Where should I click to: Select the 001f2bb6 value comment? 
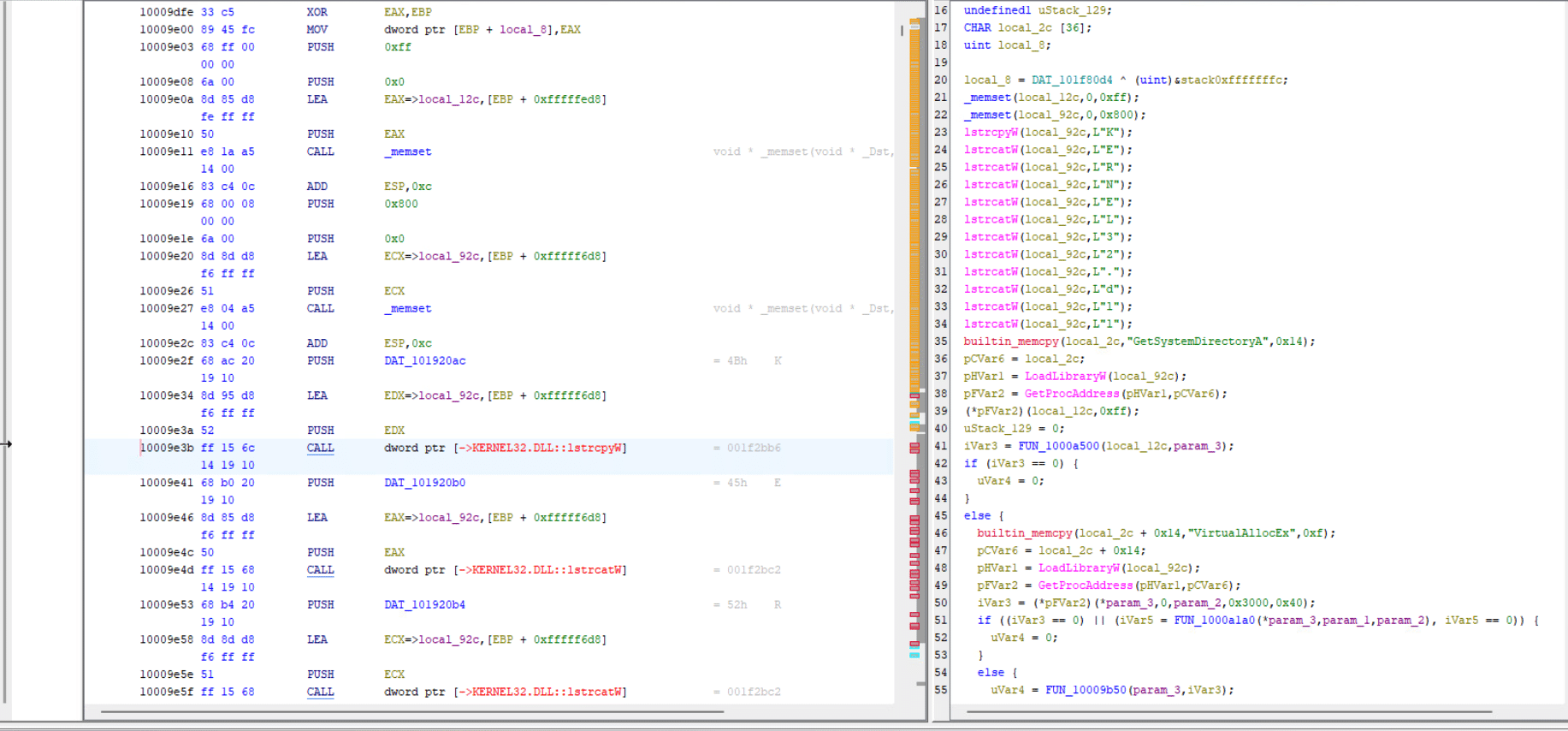coord(754,448)
